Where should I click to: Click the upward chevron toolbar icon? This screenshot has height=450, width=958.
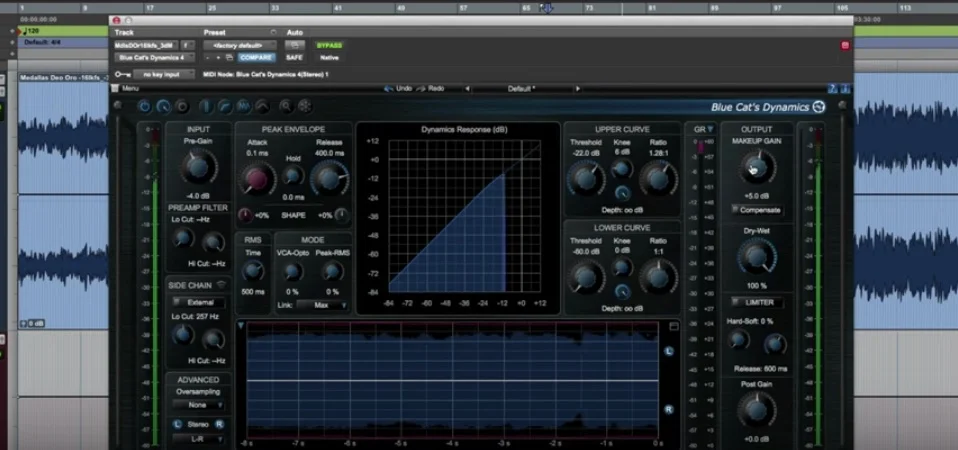pyautogui.click(x=262, y=106)
